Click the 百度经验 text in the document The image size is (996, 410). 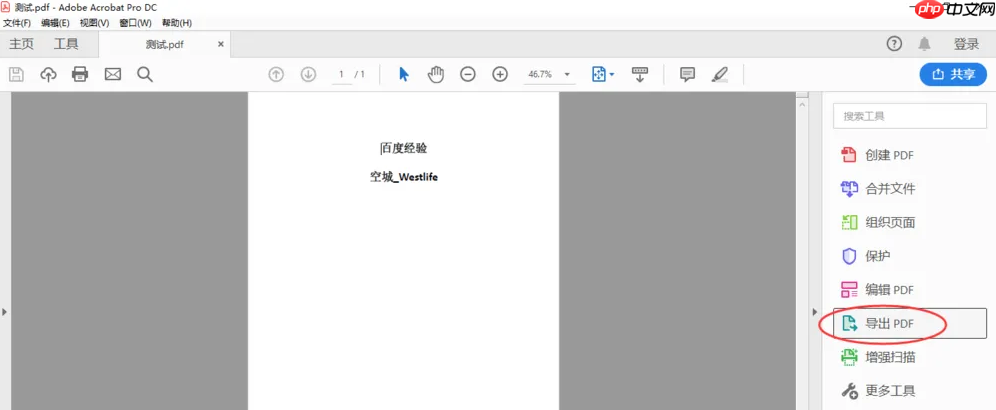tap(404, 148)
